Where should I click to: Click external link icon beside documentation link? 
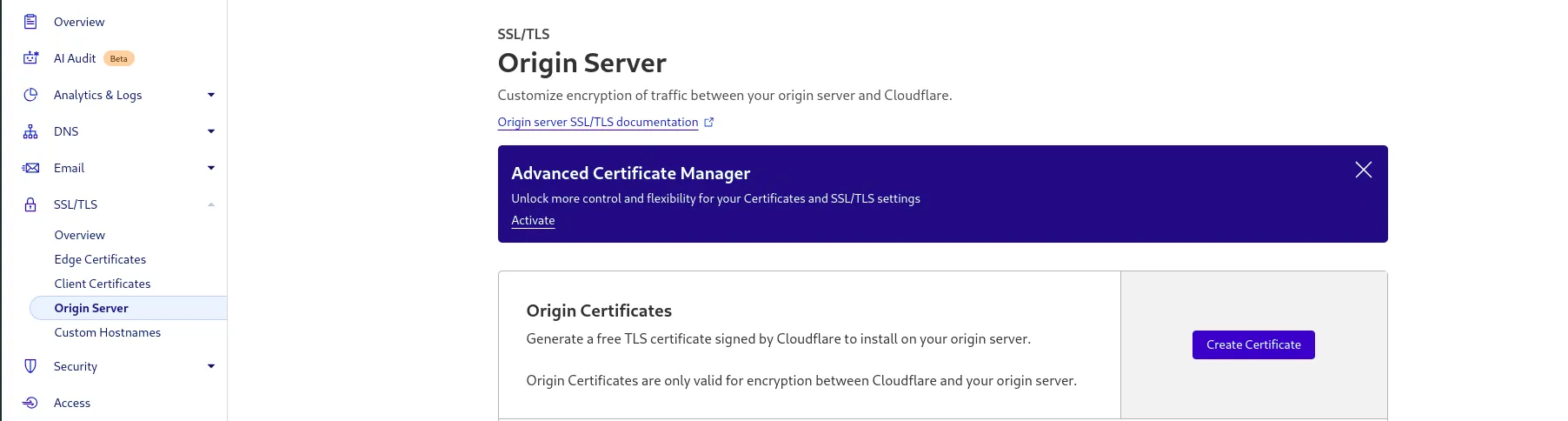tap(708, 123)
